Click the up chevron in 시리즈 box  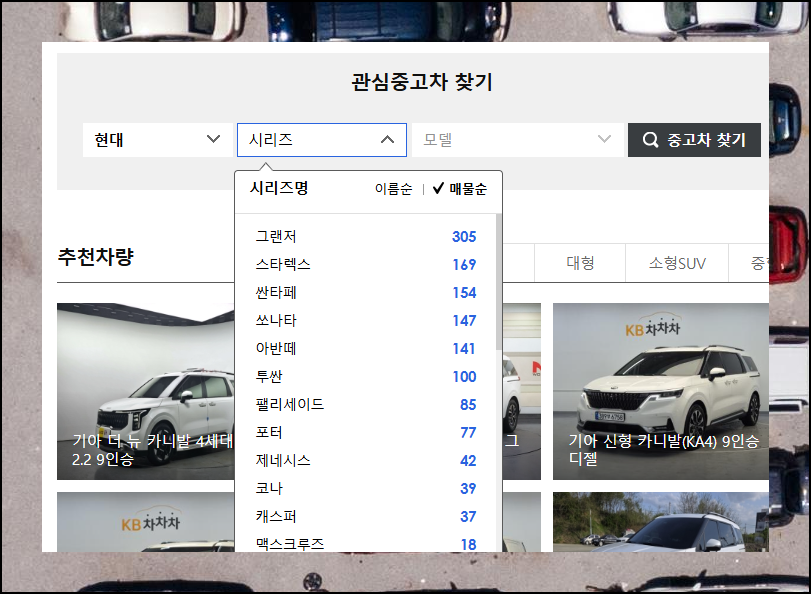387,140
